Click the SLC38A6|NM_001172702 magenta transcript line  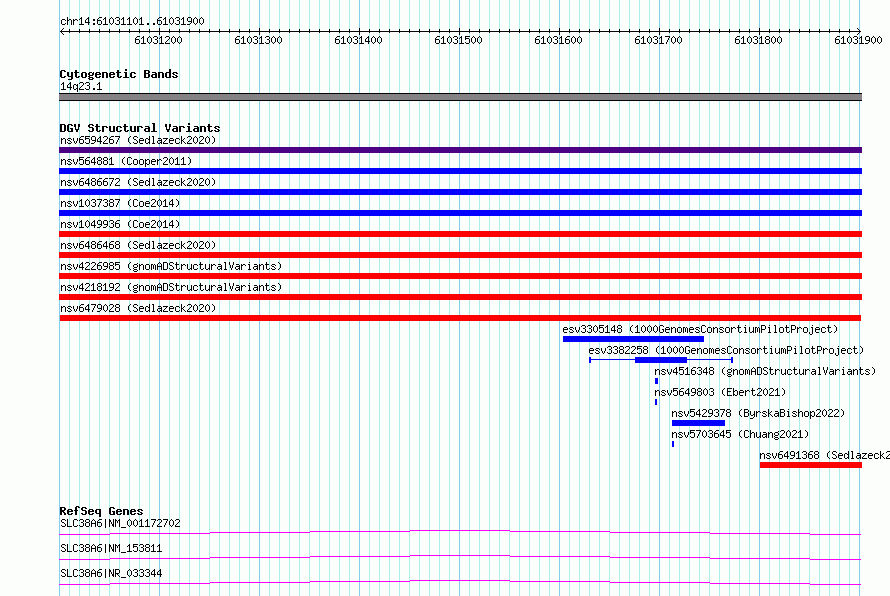coord(460,532)
